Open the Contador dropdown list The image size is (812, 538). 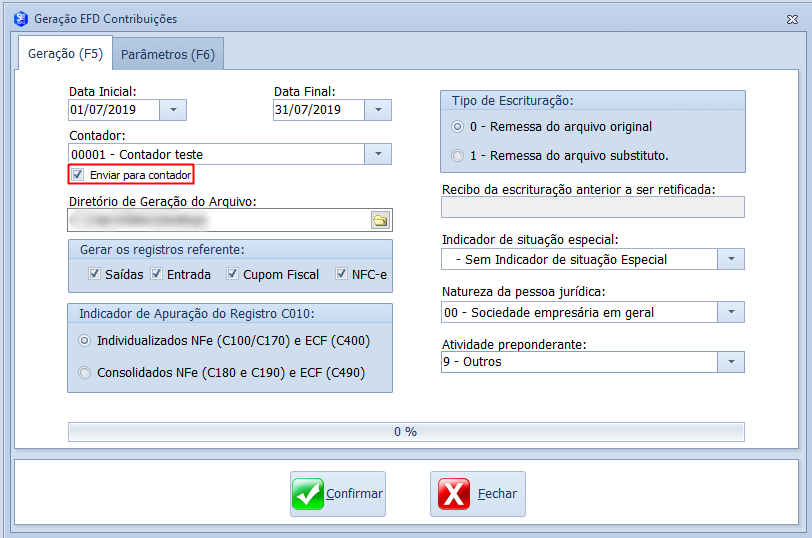pos(378,154)
